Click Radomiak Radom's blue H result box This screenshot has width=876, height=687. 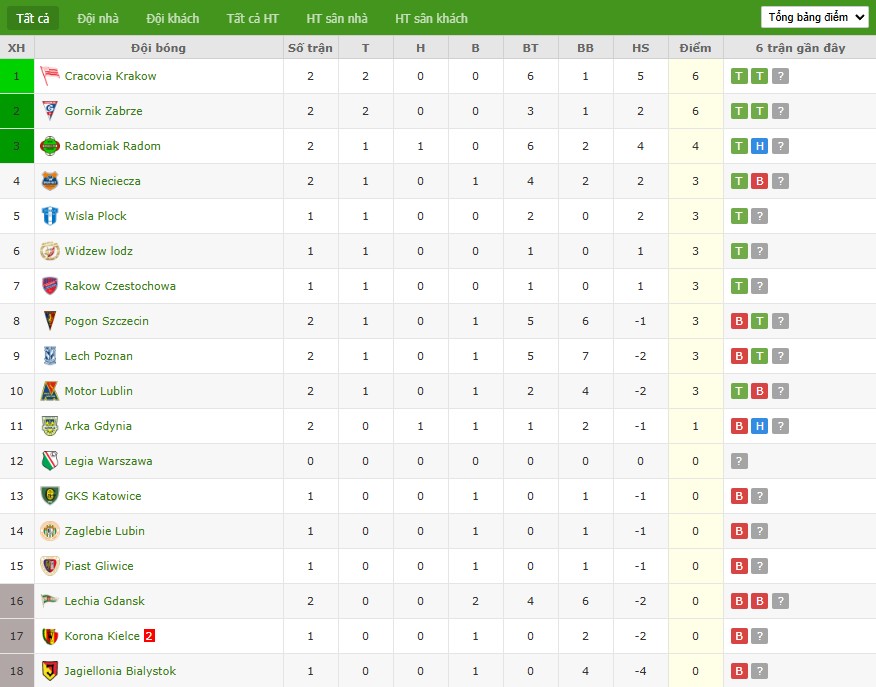[759, 146]
